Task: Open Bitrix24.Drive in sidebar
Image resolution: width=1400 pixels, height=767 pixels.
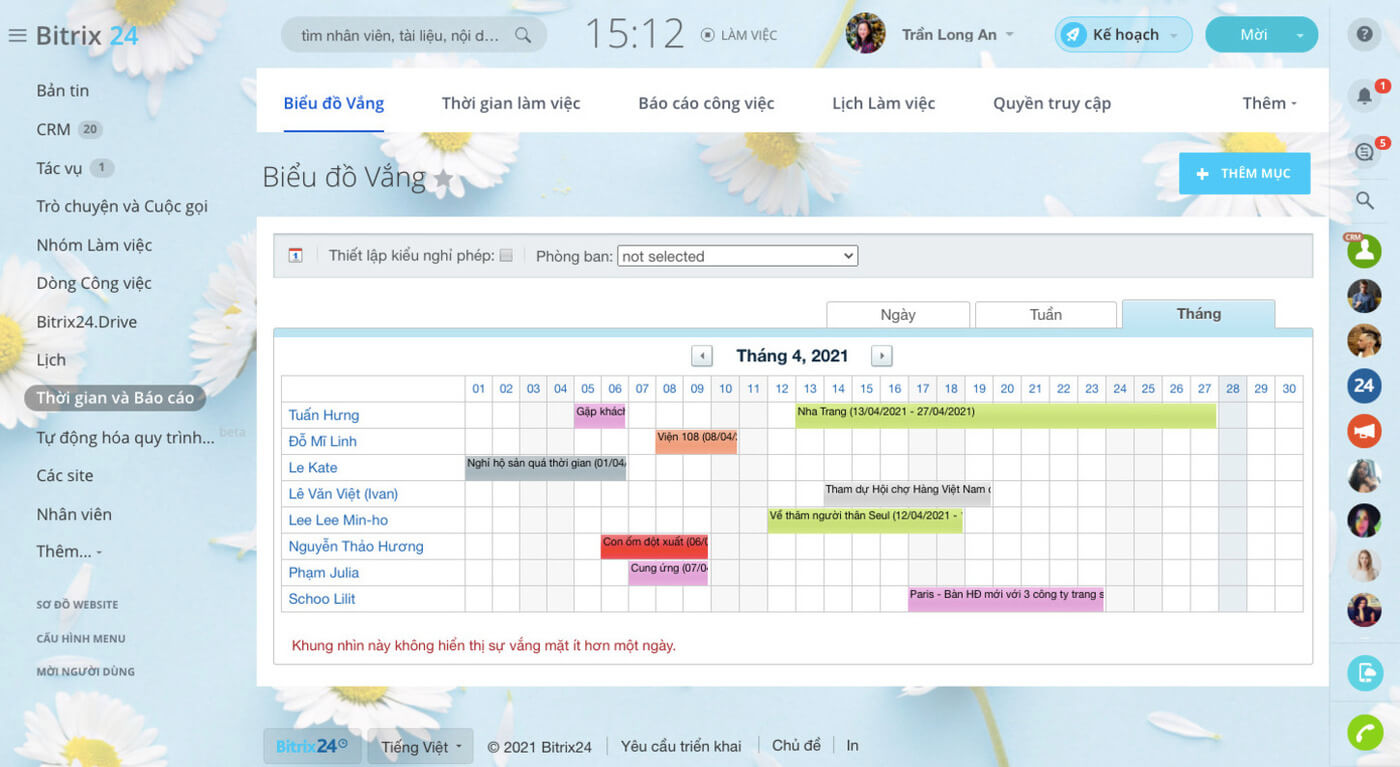Action: tap(87, 322)
